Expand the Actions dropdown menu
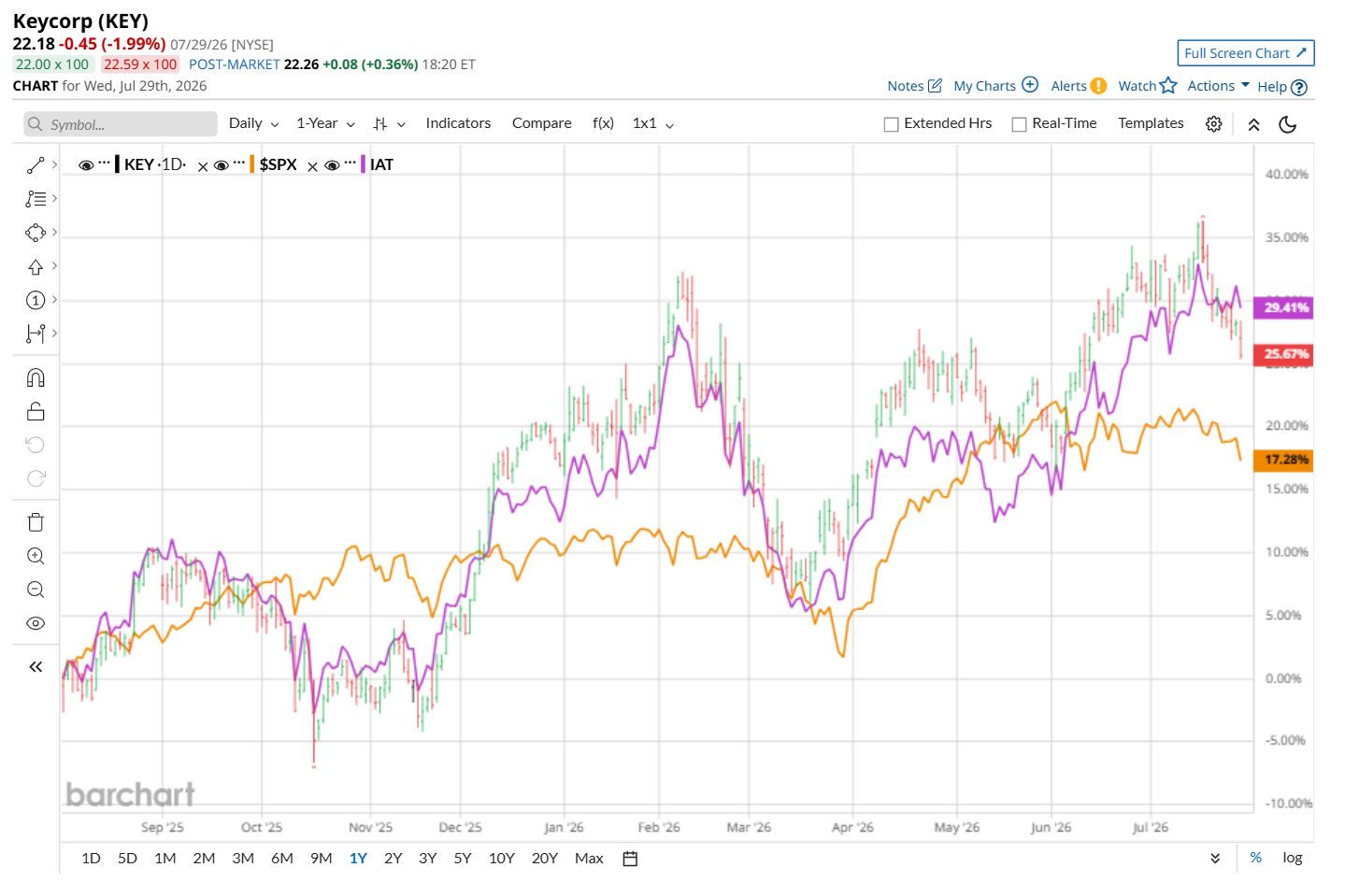This screenshot has width=1345, height=896. tap(1218, 86)
